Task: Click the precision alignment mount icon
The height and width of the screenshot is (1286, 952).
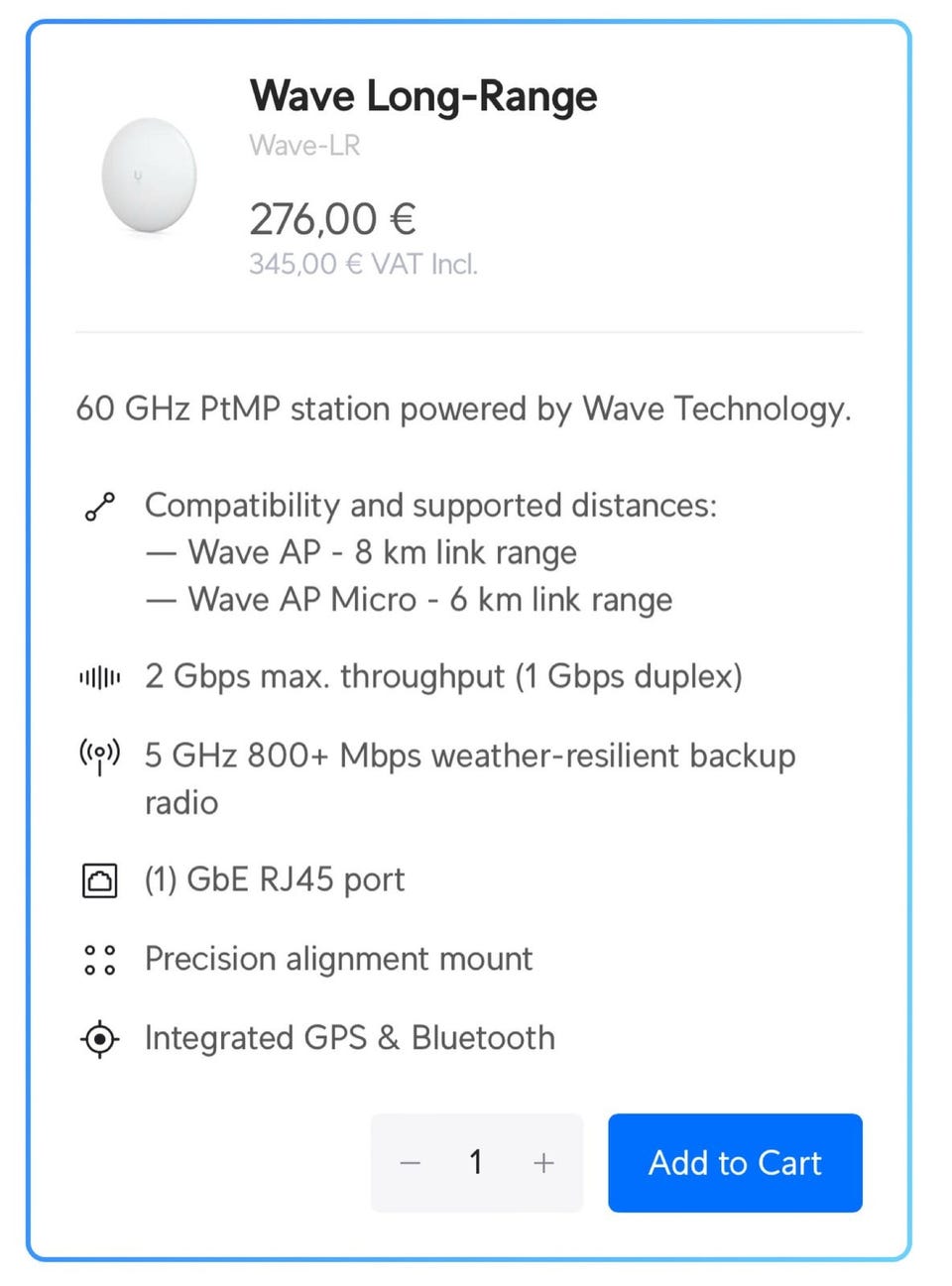Action: tap(99, 960)
